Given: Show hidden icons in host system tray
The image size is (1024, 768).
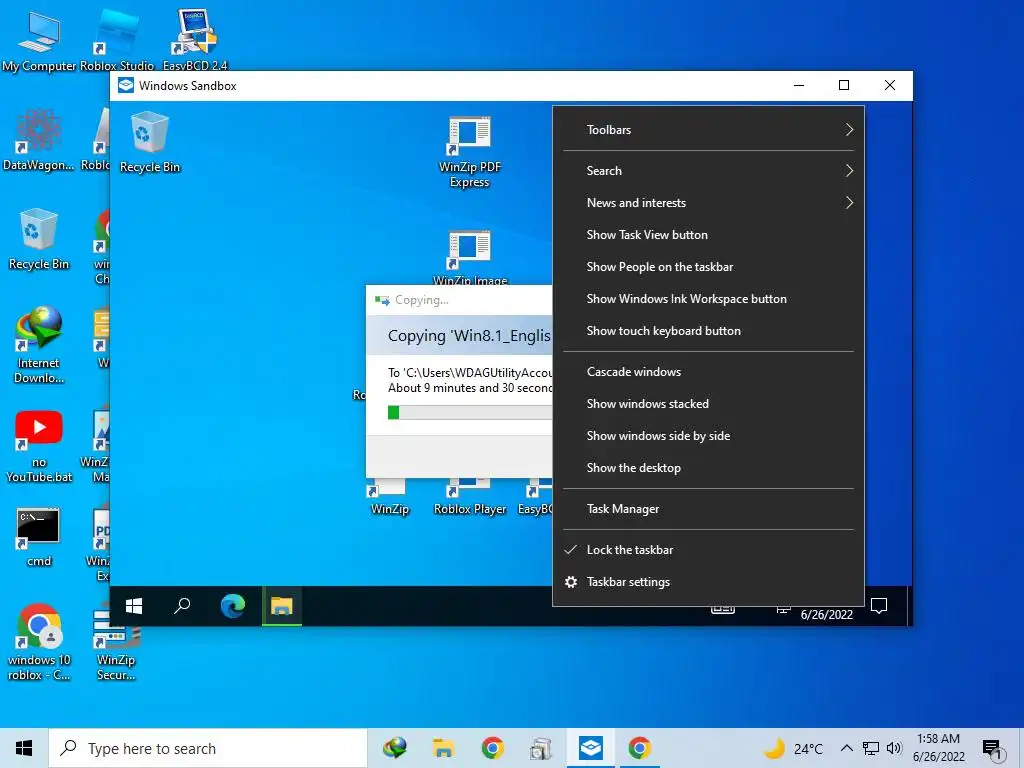Looking at the screenshot, I should (x=846, y=748).
